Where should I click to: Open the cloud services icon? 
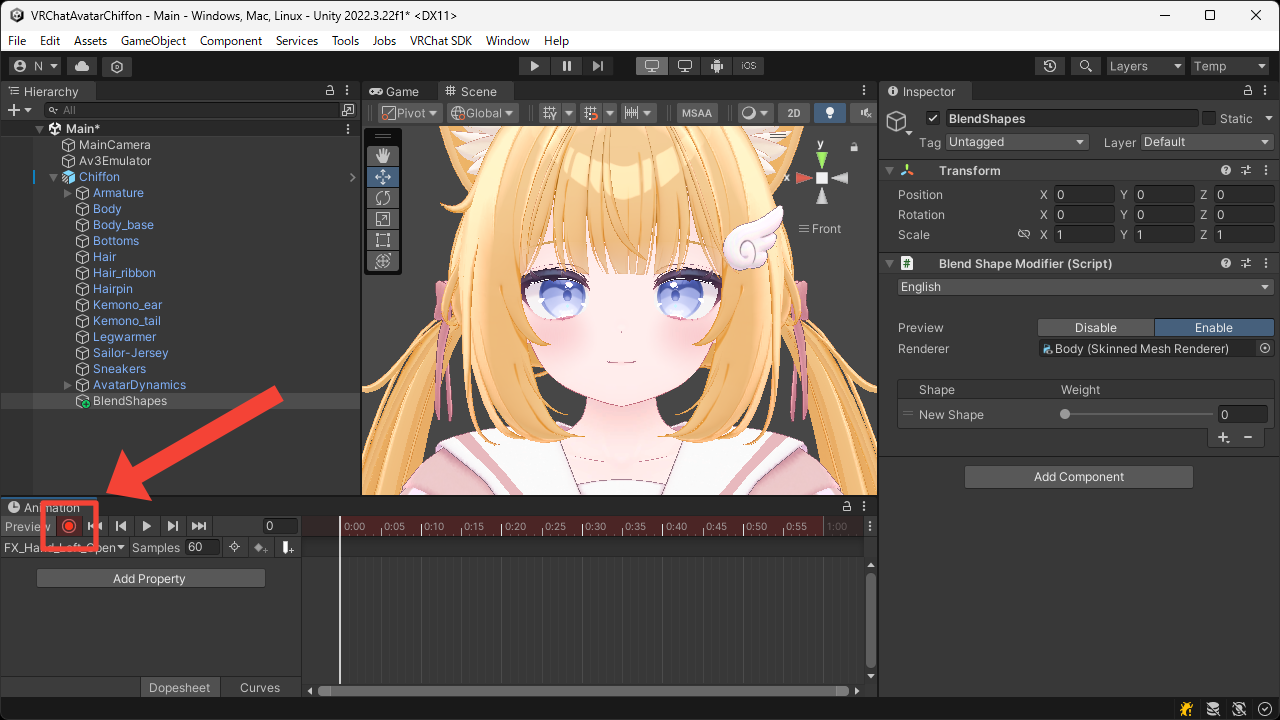click(82, 66)
